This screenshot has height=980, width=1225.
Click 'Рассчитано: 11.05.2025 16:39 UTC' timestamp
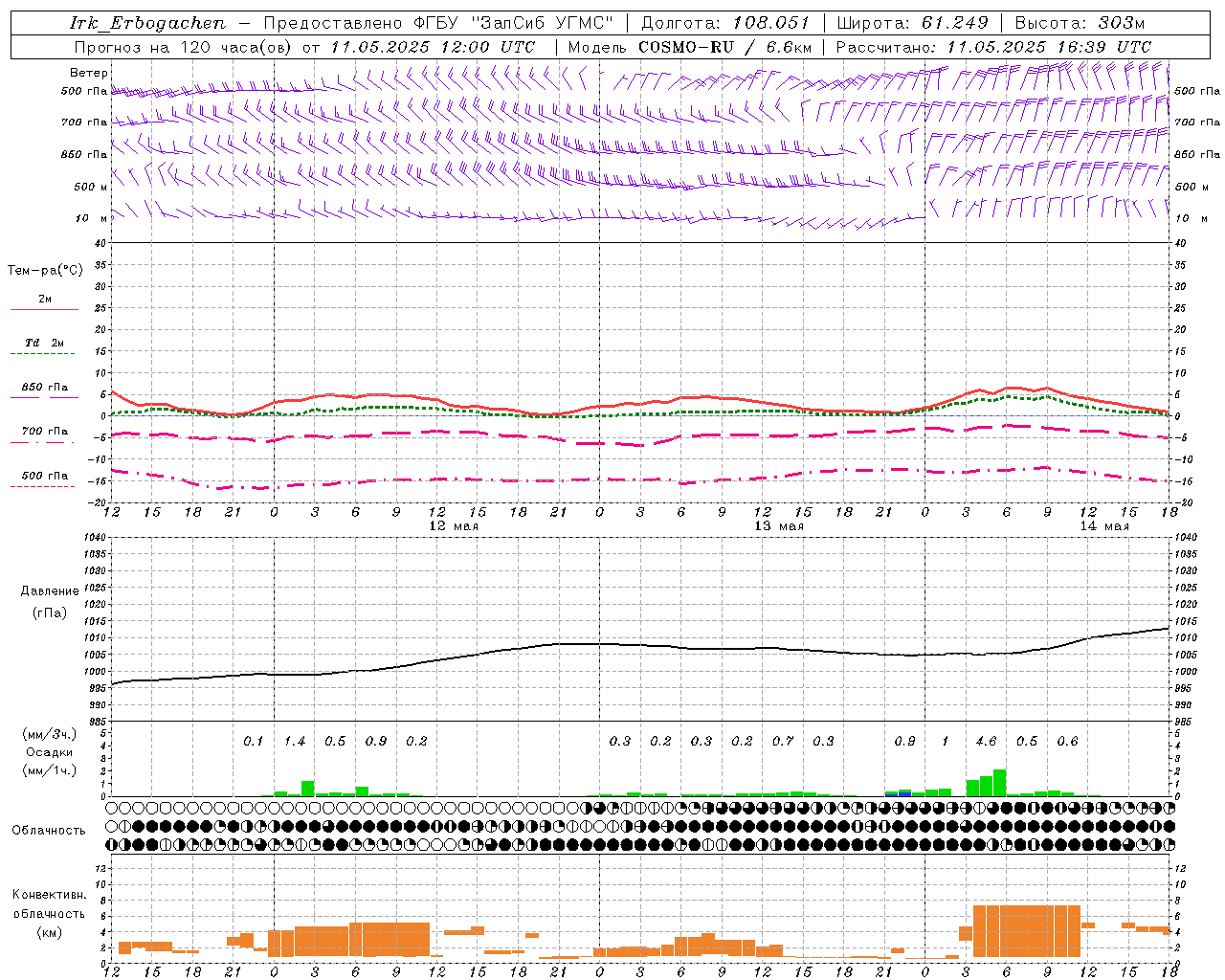tap(992, 47)
